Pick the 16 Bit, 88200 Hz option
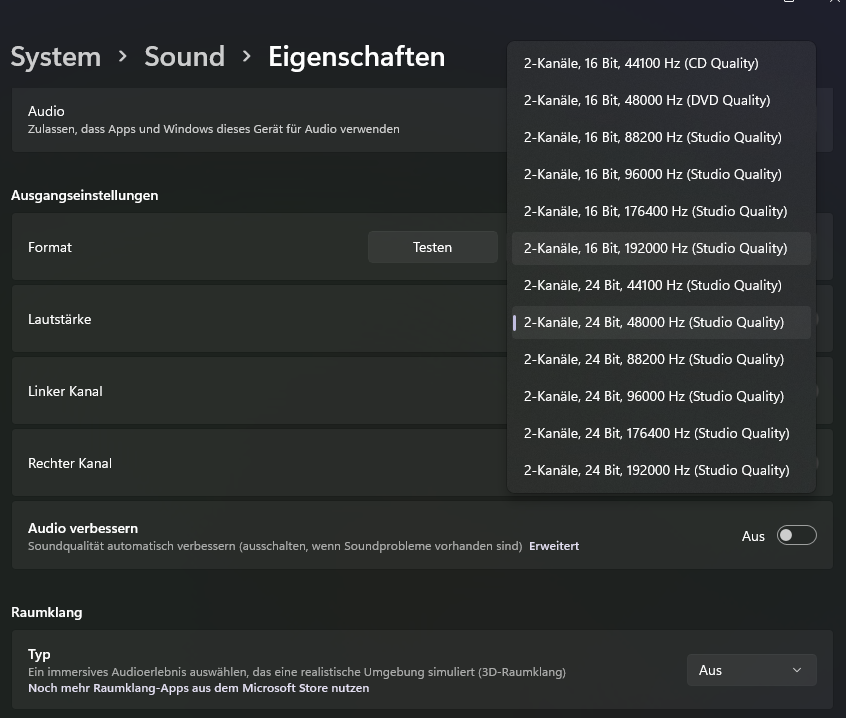 coord(652,137)
